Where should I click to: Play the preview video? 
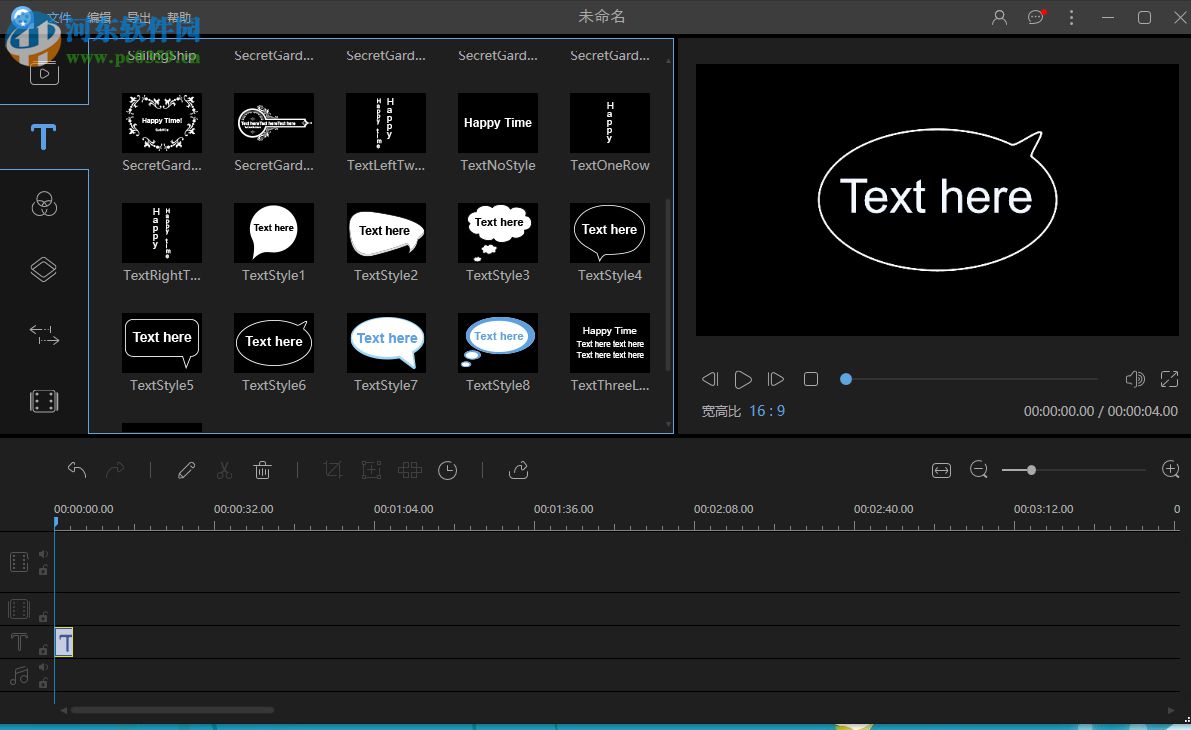point(743,379)
